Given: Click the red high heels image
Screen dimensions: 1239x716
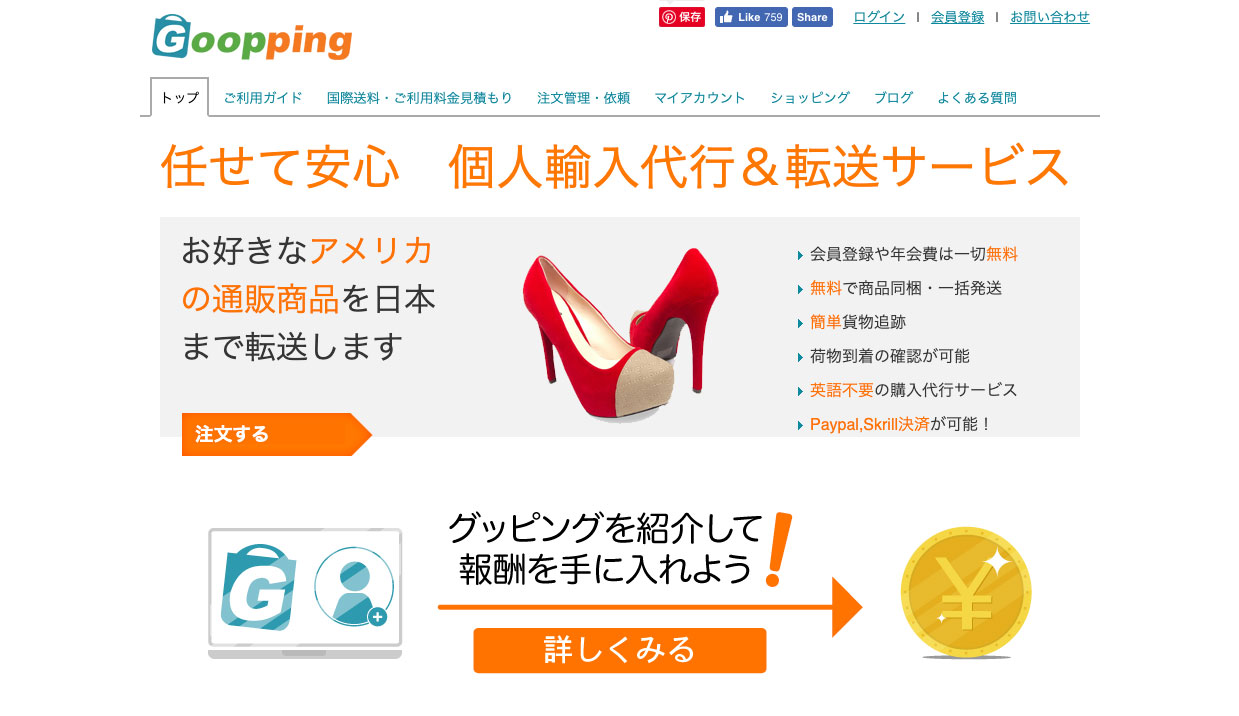Looking at the screenshot, I should click(620, 335).
